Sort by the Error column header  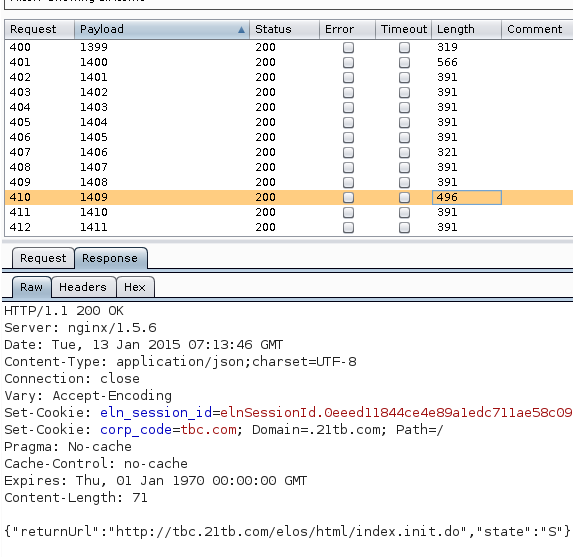[348, 29]
